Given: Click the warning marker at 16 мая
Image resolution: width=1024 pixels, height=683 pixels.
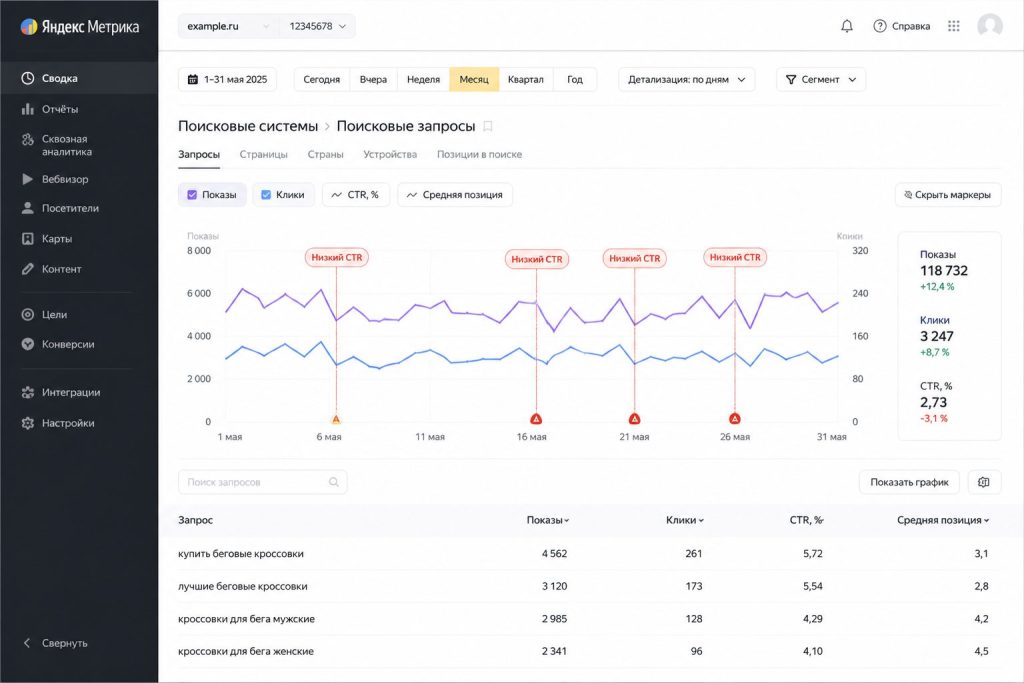Looking at the screenshot, I should coord(536,419).
